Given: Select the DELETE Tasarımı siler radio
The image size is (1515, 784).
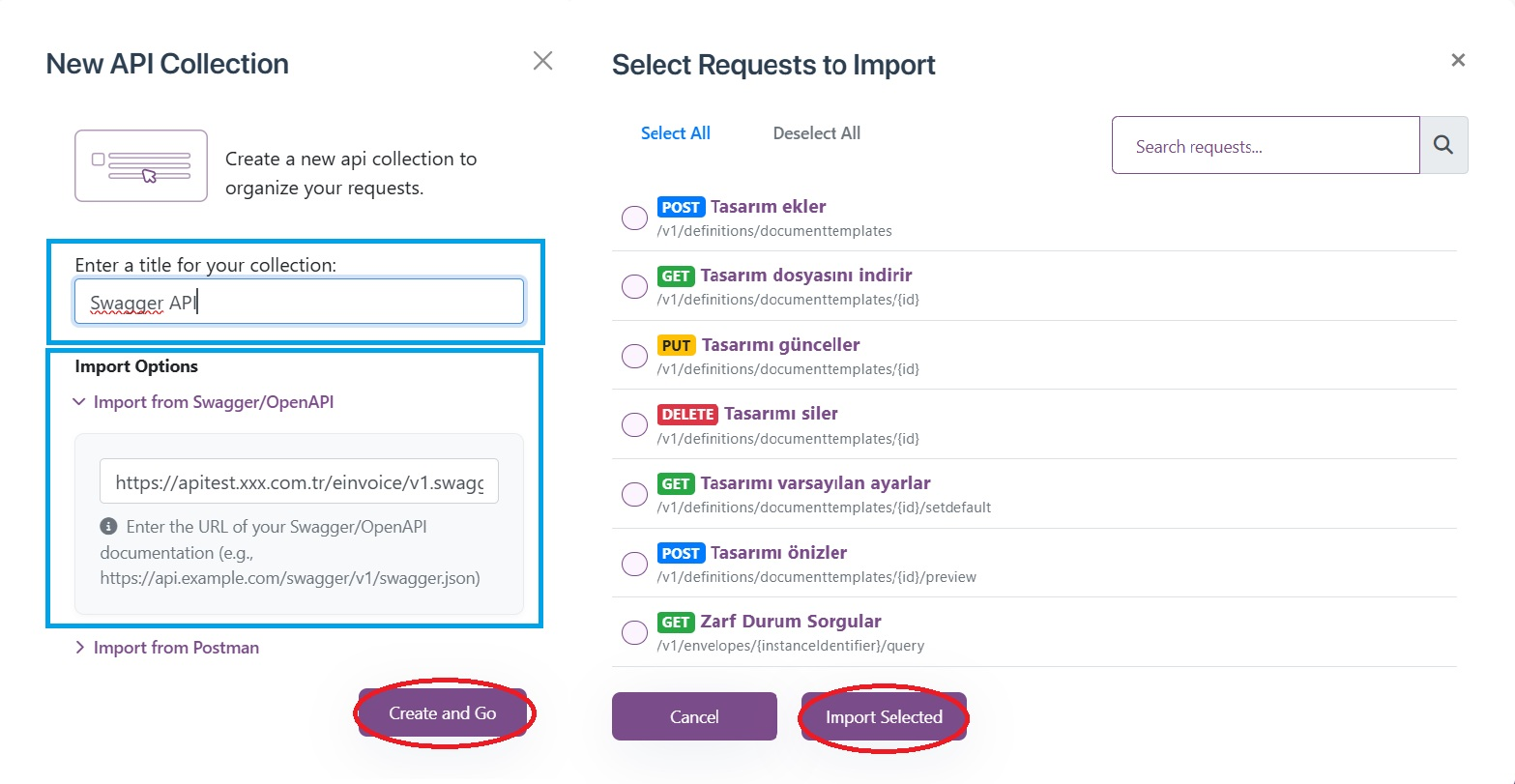Looking at the screenshot, I should [x=634, y=424].
